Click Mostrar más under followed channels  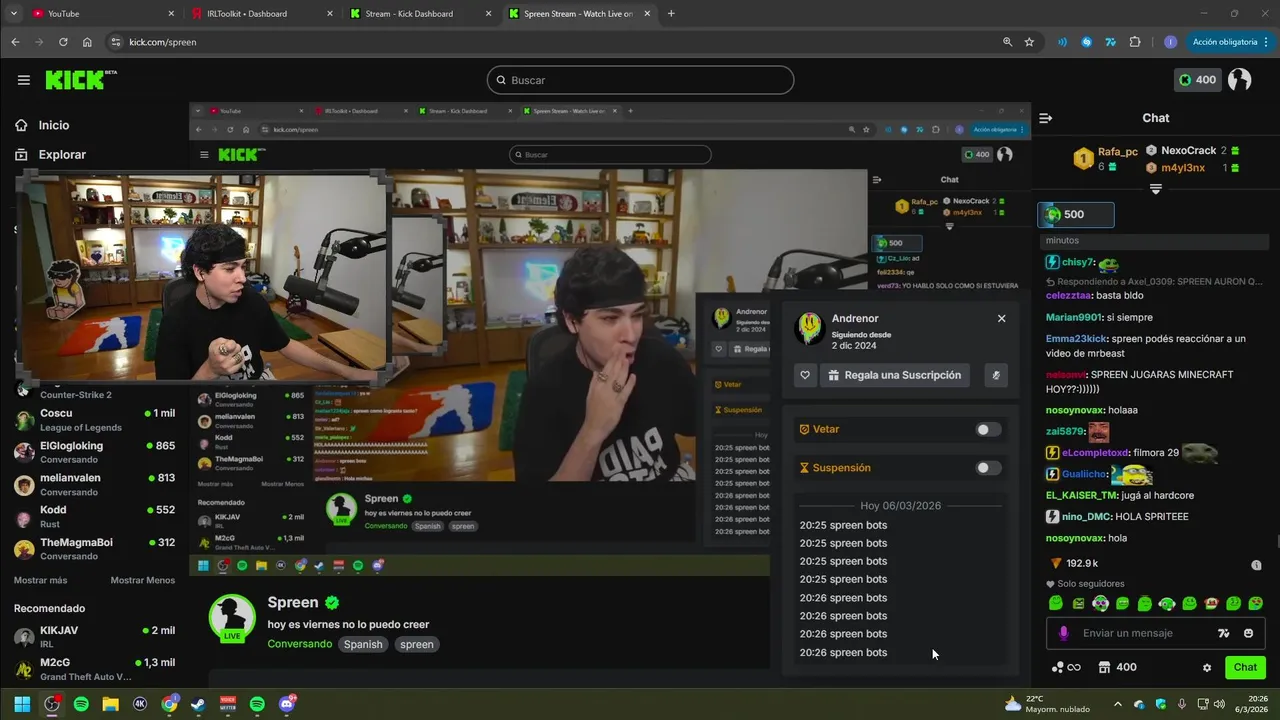(40, 580)
